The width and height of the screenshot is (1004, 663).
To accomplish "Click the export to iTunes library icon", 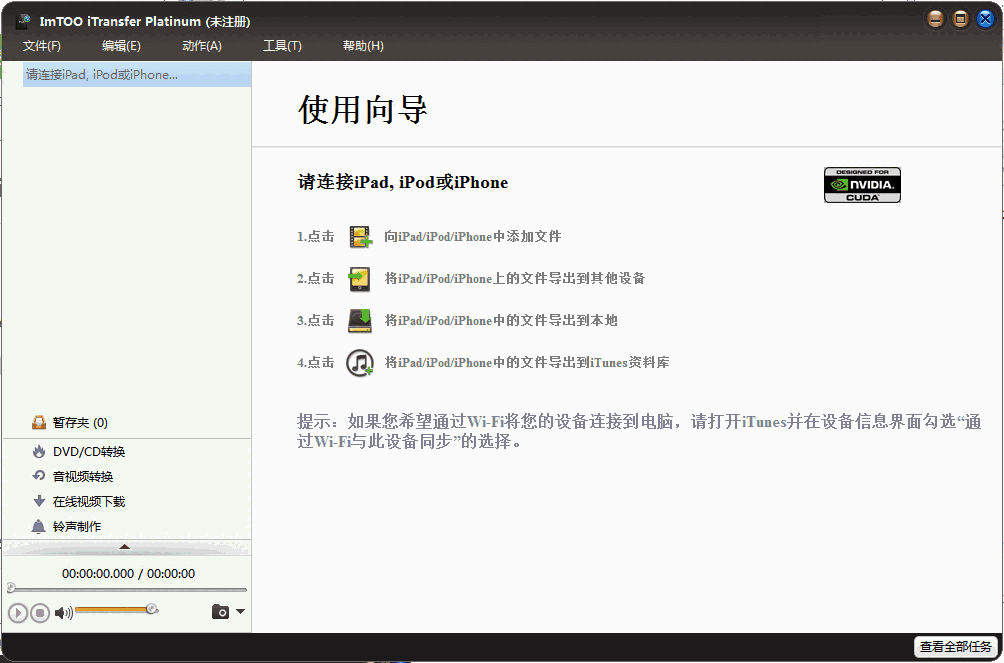I will [x=358, y=362].
